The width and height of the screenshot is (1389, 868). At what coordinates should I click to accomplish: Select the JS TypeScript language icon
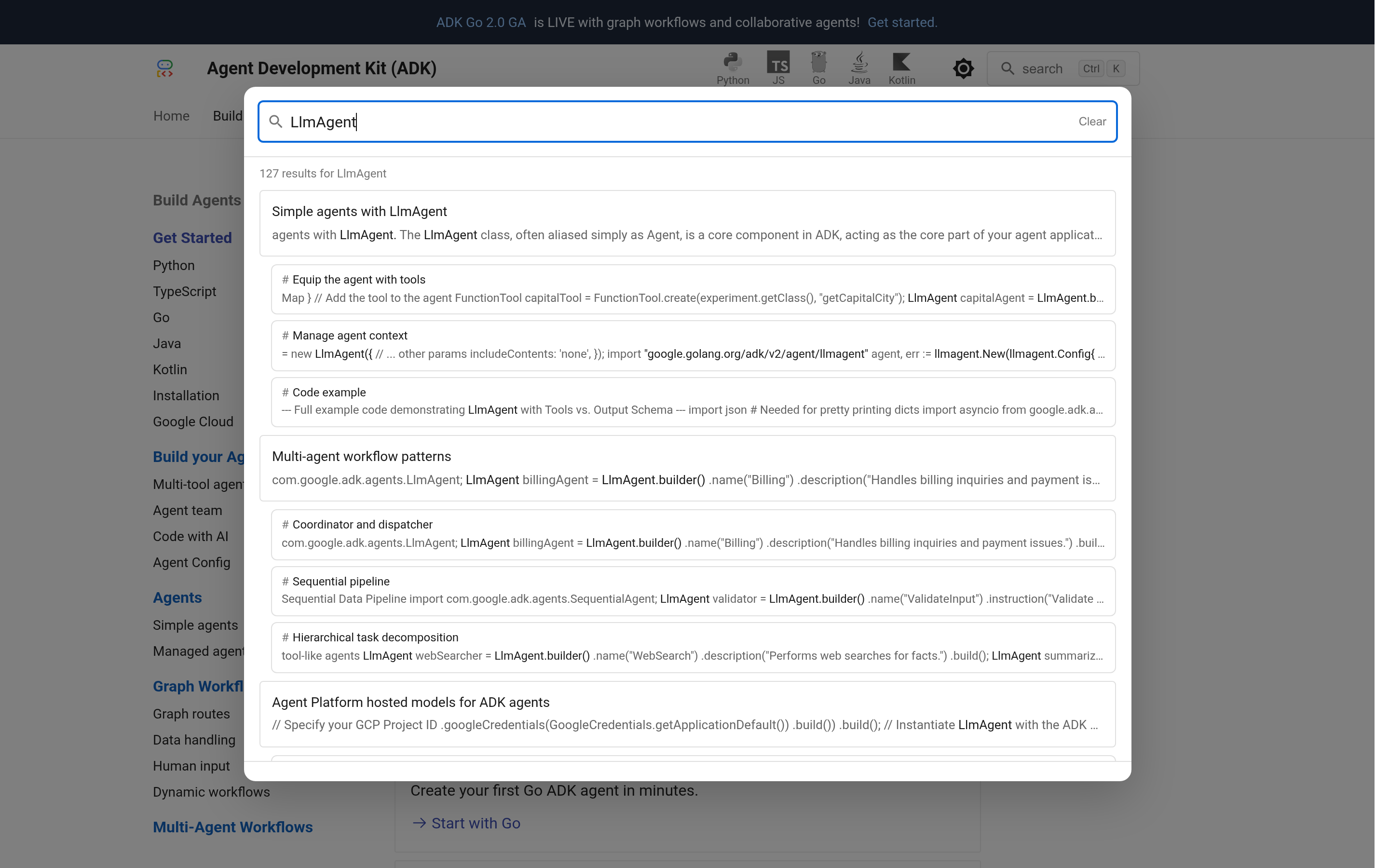pyautogui.click(x=778, y=68)
